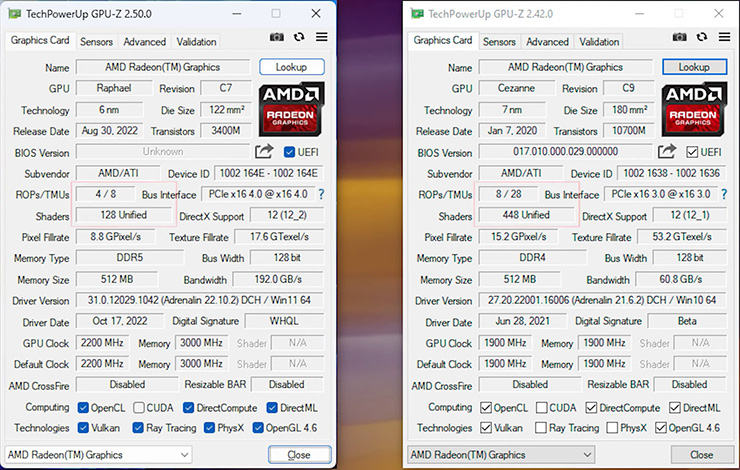Click the refresh icon in GPU-Z 2.50.0 window
The width and height of the screenshot is (740, 470).
pos(299,37)
